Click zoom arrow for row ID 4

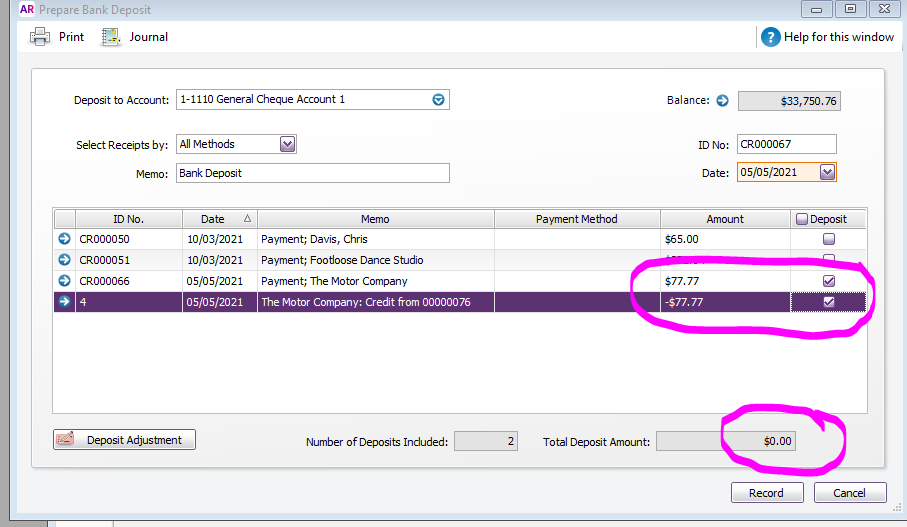pyautogui.click(x=65, y=302)
